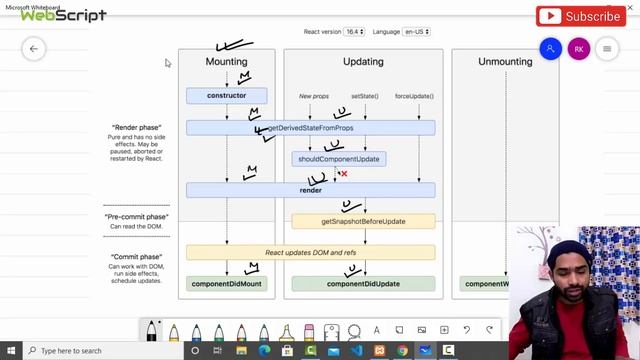640x360 pixels.
Task: Click the componentDidMount box
Action: click(x=227, y=284)
